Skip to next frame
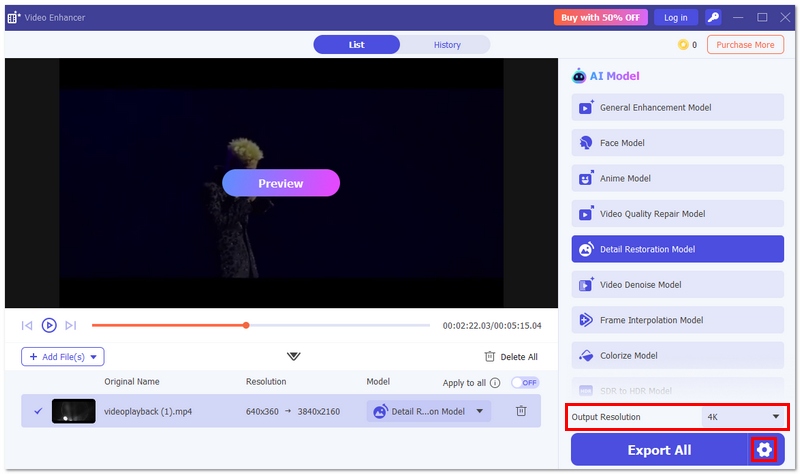 tap(71, 325)
